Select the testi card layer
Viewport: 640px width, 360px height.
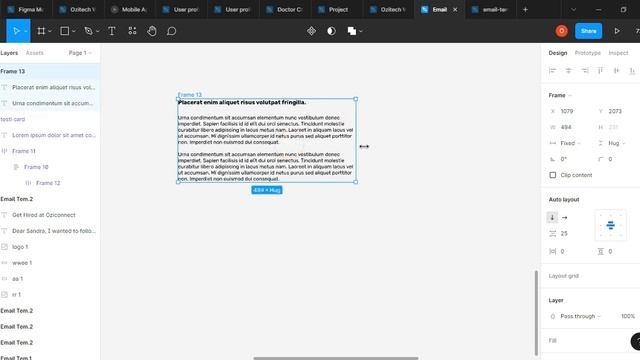coord(50,119)
